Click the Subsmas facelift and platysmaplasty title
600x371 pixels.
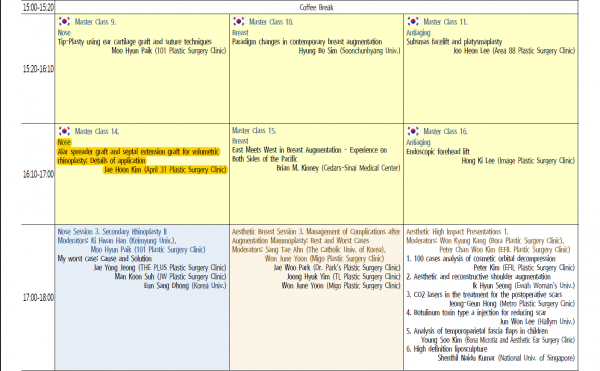tap(454, 42)
